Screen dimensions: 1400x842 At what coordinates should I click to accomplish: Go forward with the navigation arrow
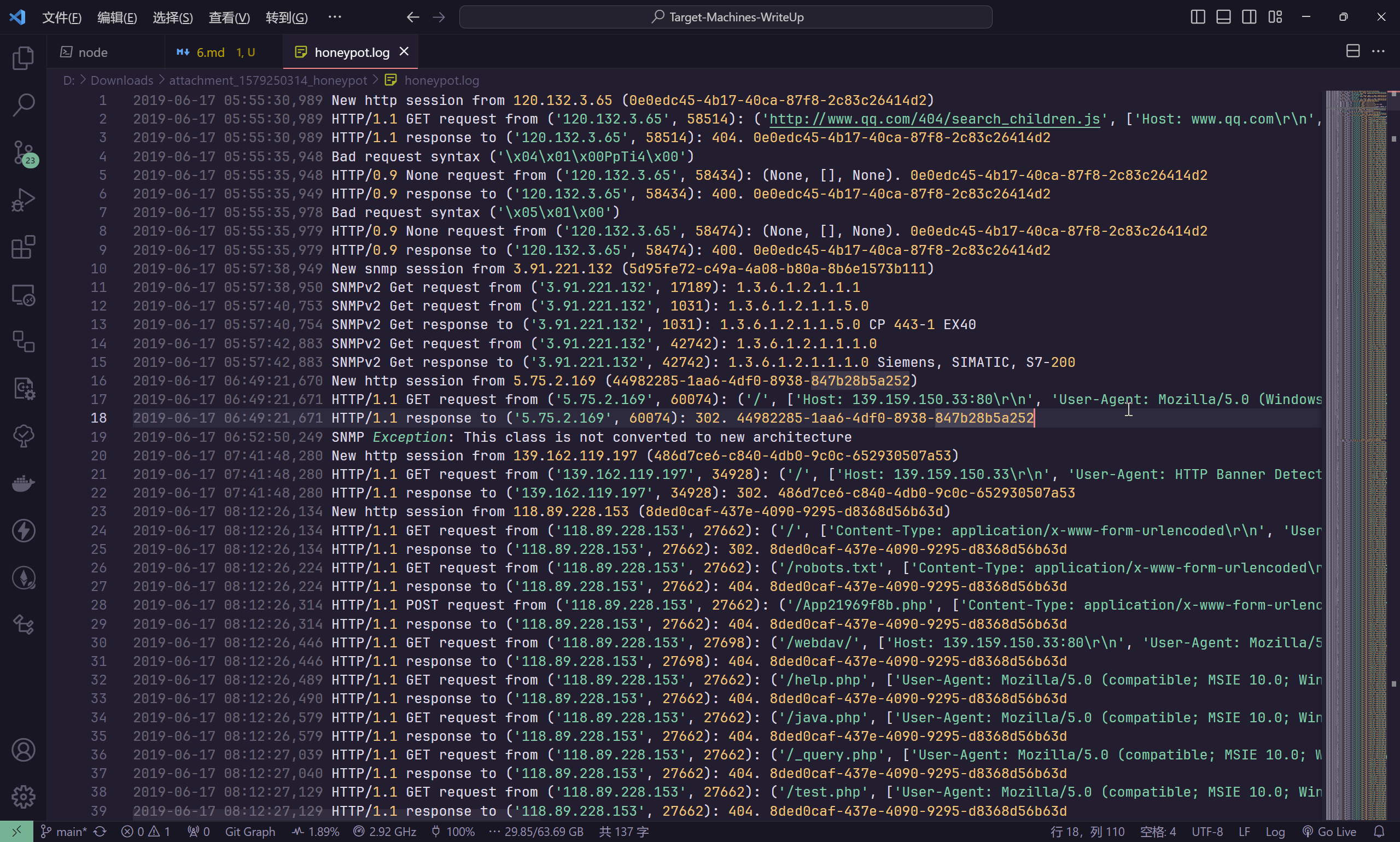click(x=439, y=17)
